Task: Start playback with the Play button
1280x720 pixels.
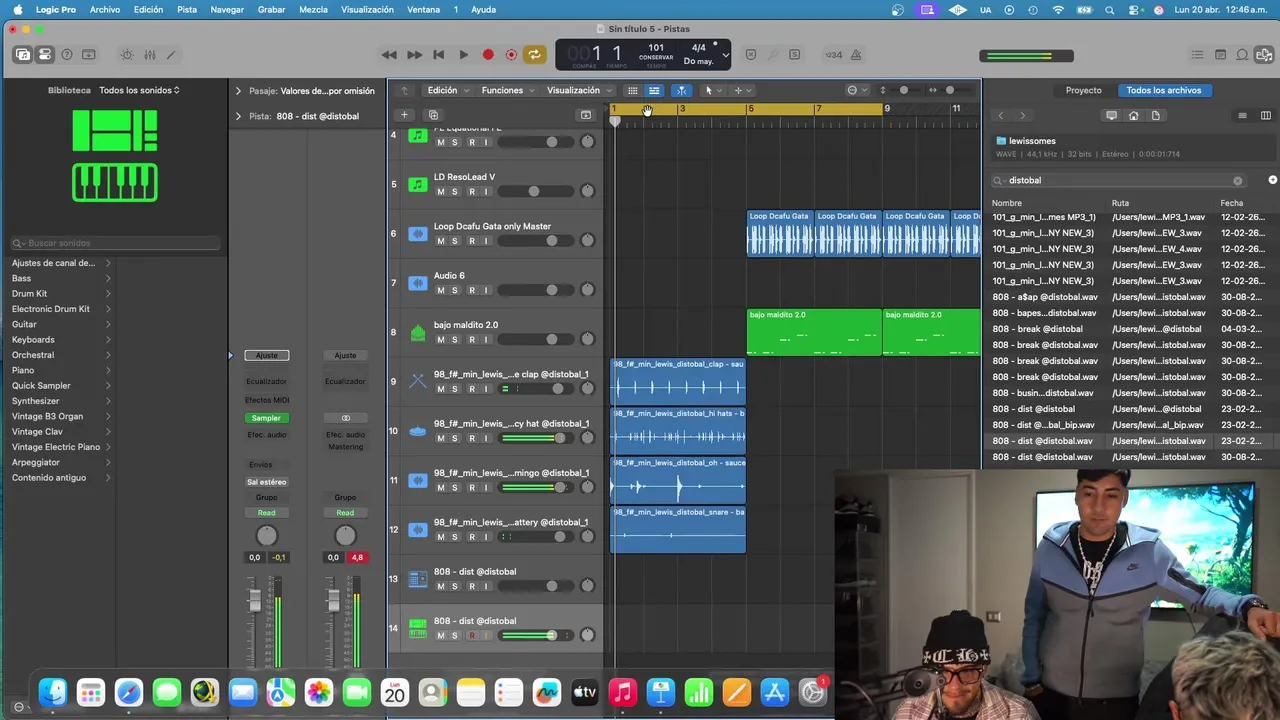Action: pyautogui.click(x=463, y=55)
